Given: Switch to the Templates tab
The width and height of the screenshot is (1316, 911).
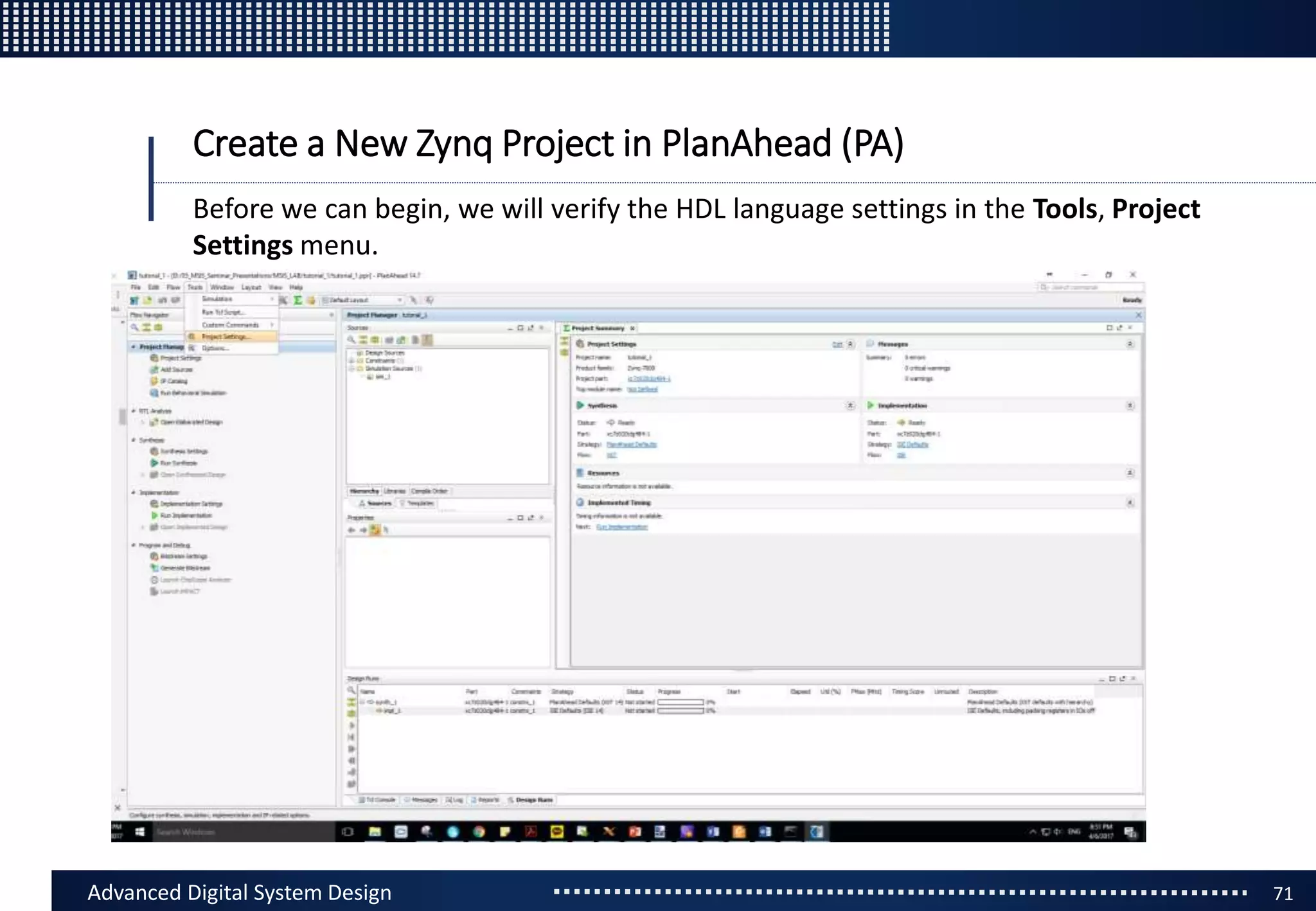Looking at the screenshot, I should click(416, 503).
